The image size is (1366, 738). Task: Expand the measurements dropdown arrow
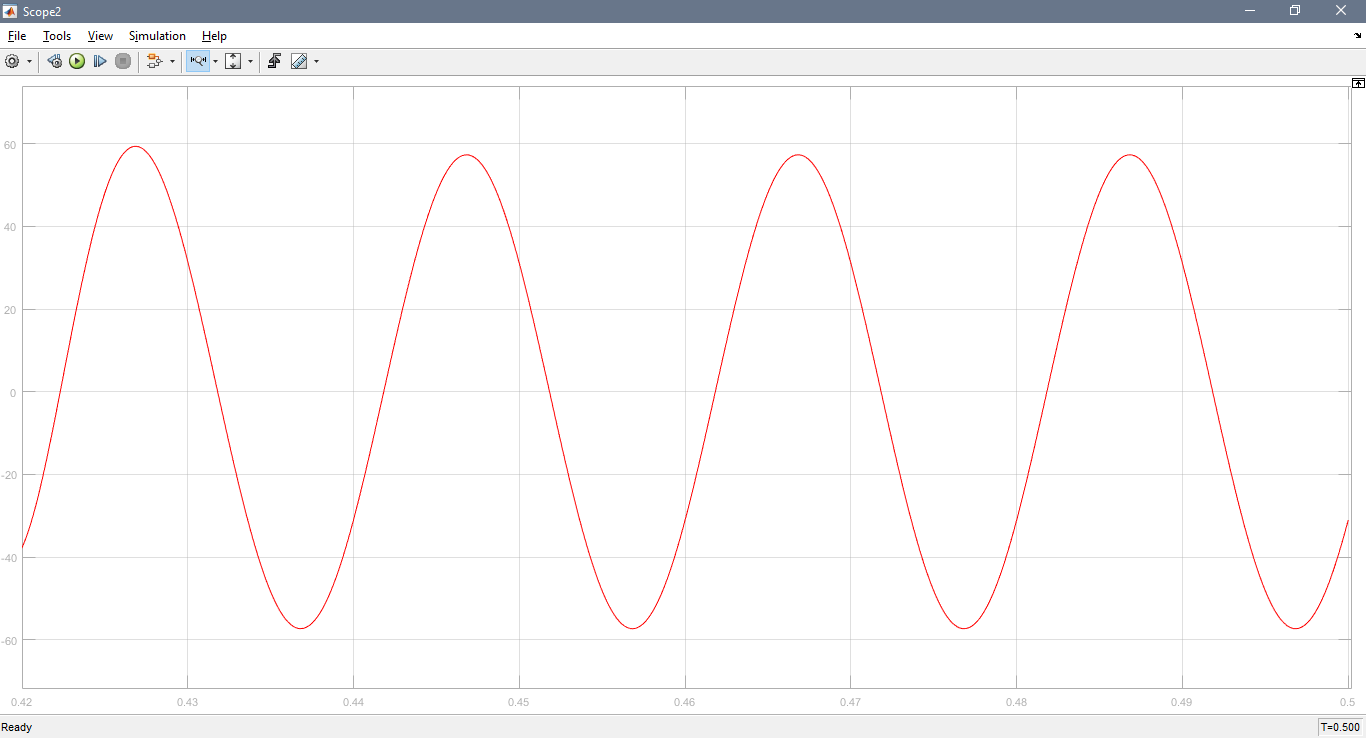pyautogui.click(x=316, y=61)
